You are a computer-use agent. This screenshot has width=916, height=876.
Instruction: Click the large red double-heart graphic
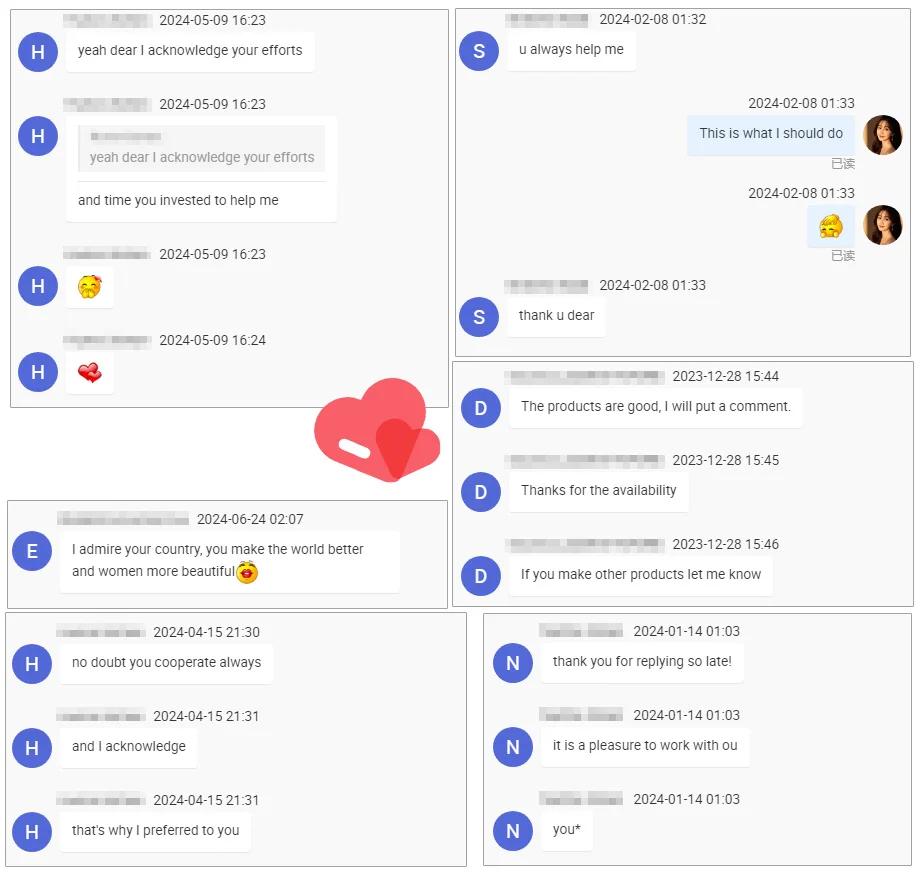[x=377, y=430]
